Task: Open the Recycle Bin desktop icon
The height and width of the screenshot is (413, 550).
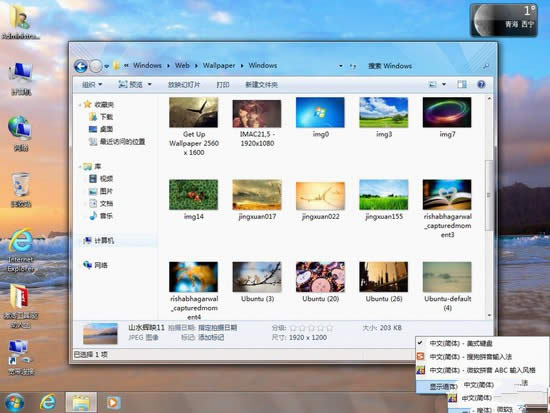Action: point(21,189)
